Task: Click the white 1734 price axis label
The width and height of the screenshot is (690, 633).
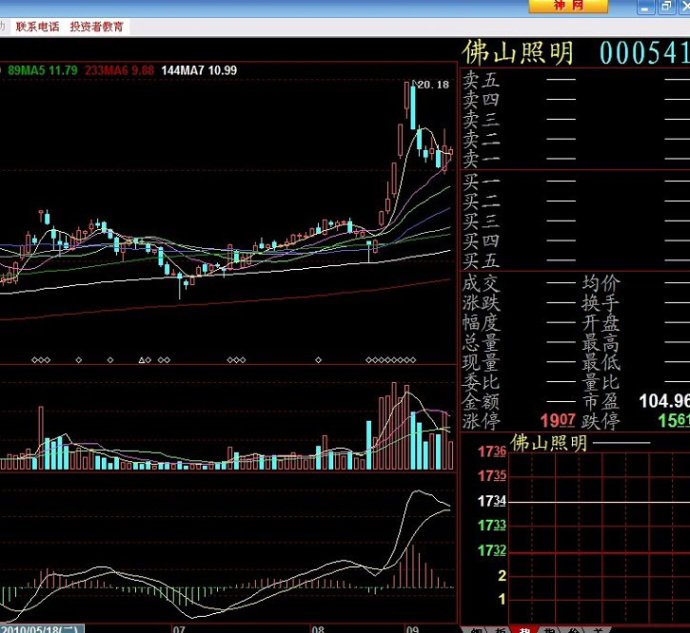Action: [x=492, y=501]
